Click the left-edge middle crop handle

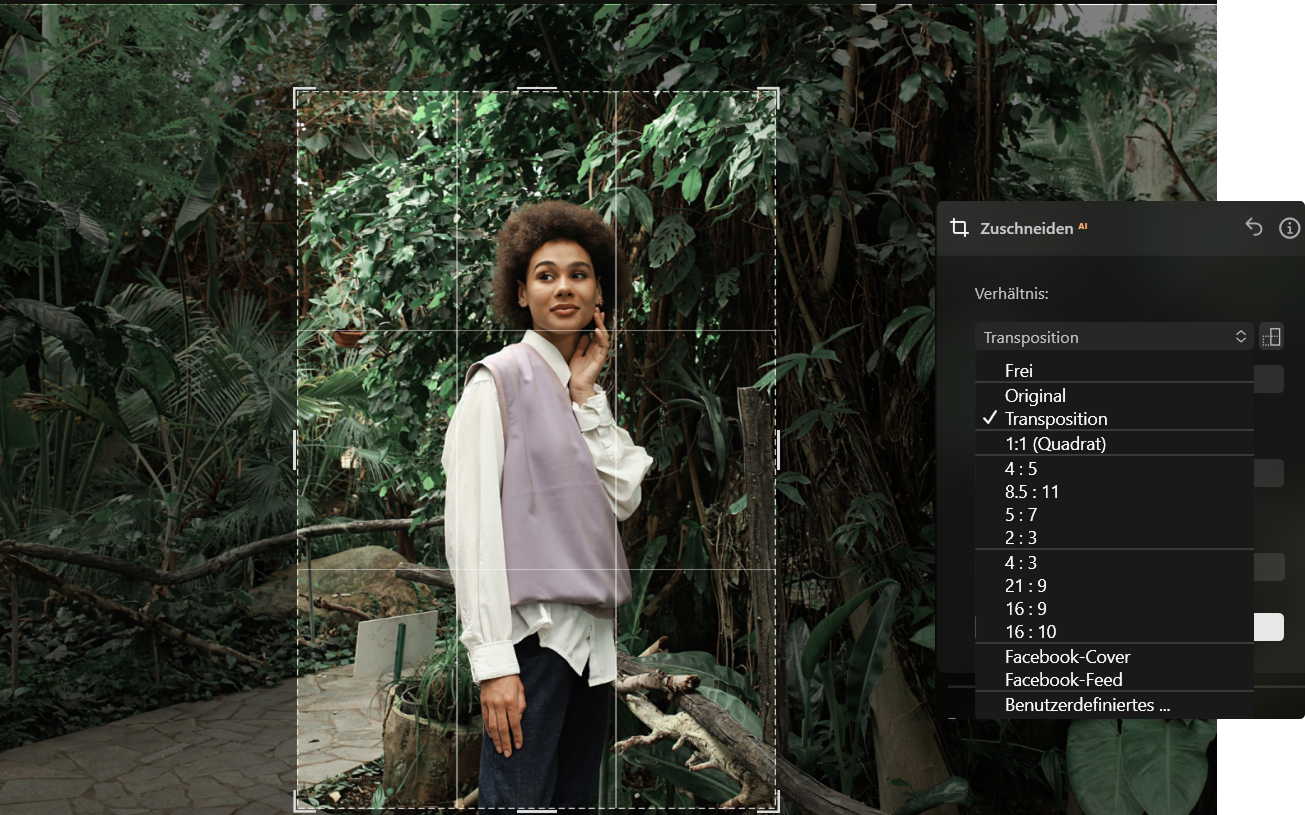pos(296,449)
